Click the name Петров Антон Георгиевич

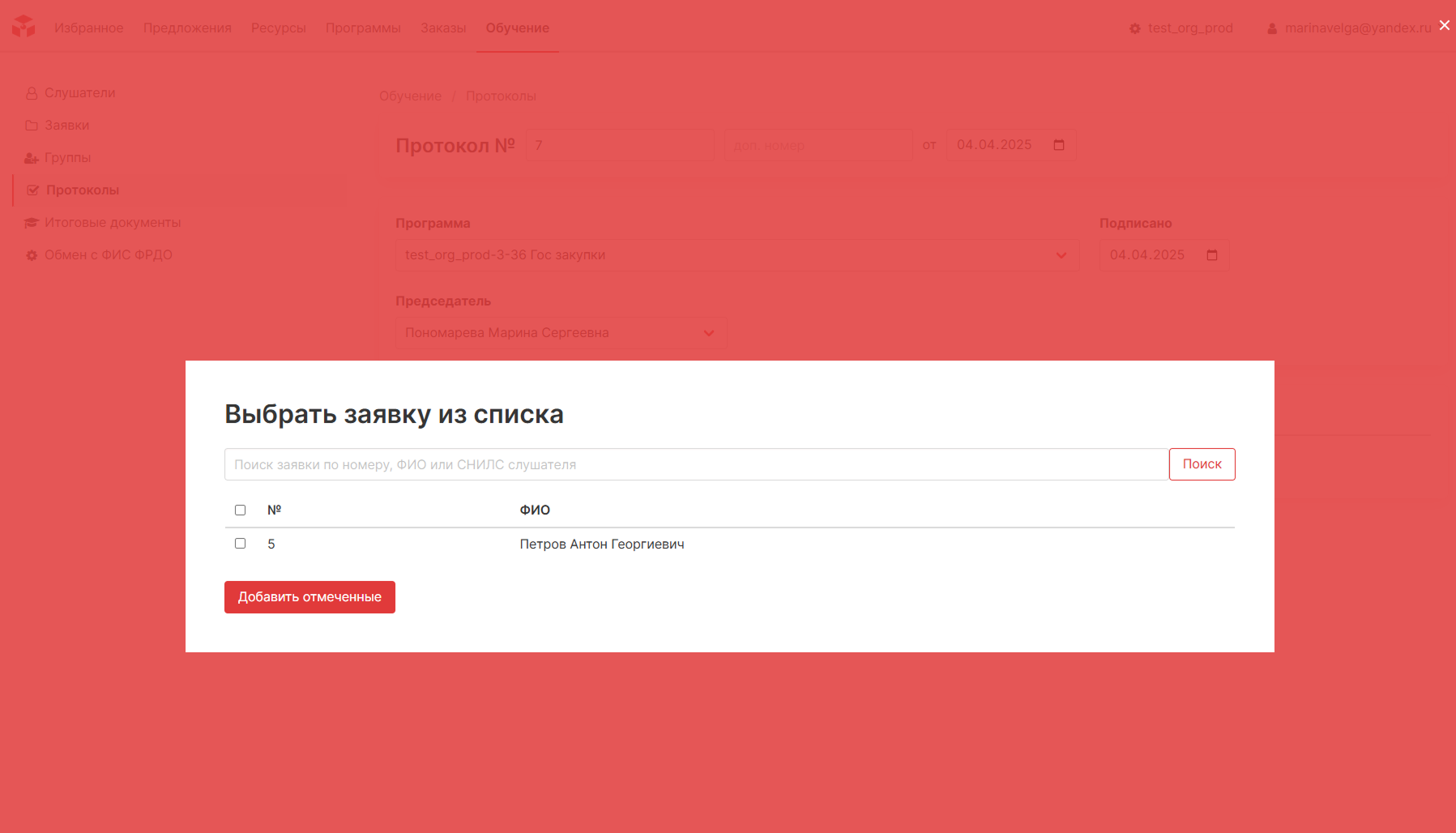602,545
